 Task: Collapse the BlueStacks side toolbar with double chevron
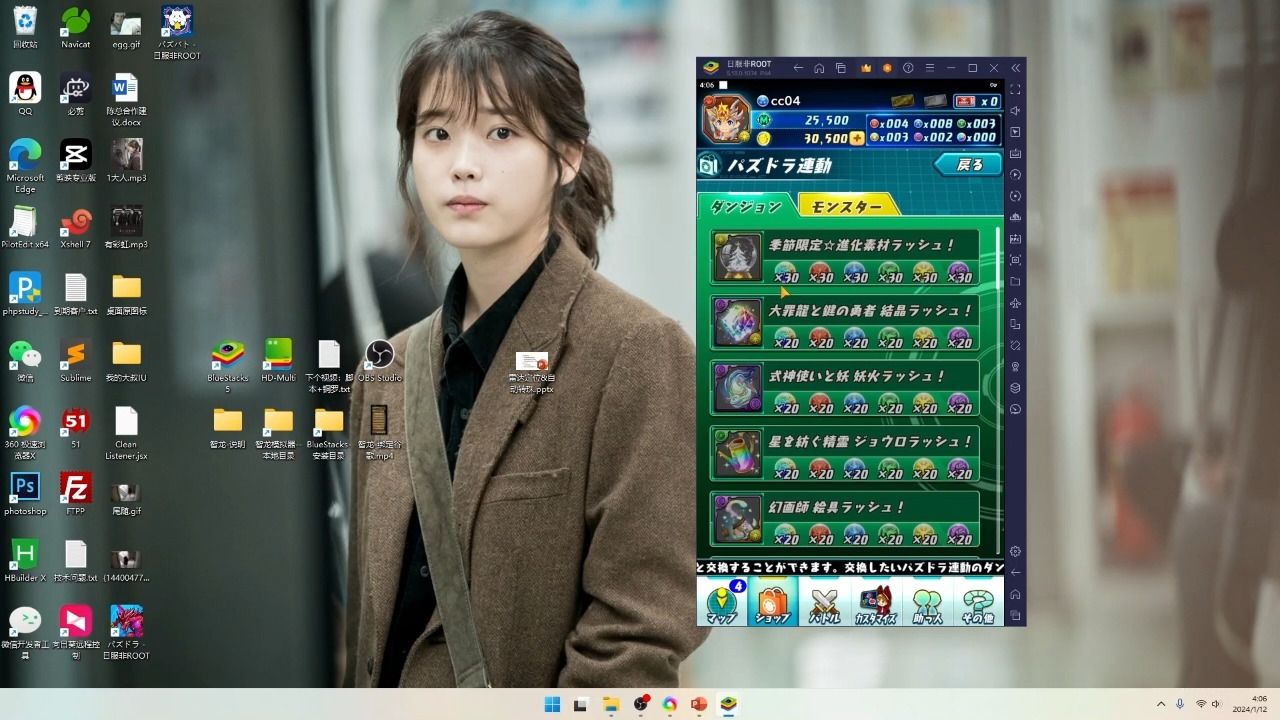click(x=1016, y=68)
